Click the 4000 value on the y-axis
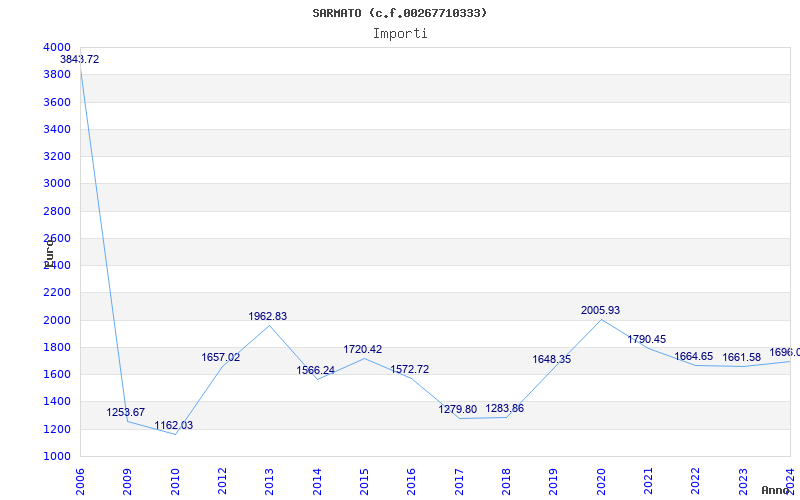The height and width of the screenshot is (500, 800). coord(58,47)
